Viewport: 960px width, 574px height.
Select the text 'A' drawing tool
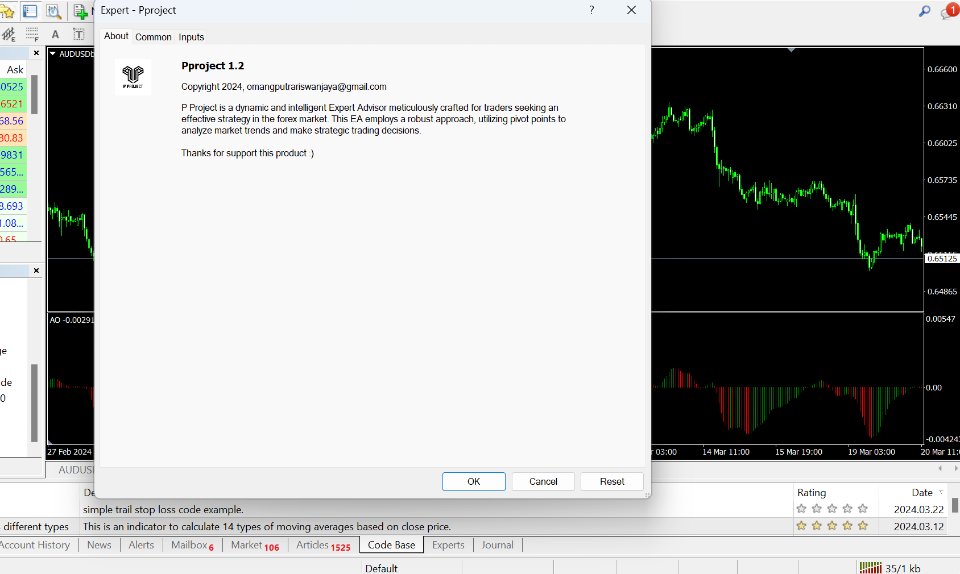(x=55, y=34)
